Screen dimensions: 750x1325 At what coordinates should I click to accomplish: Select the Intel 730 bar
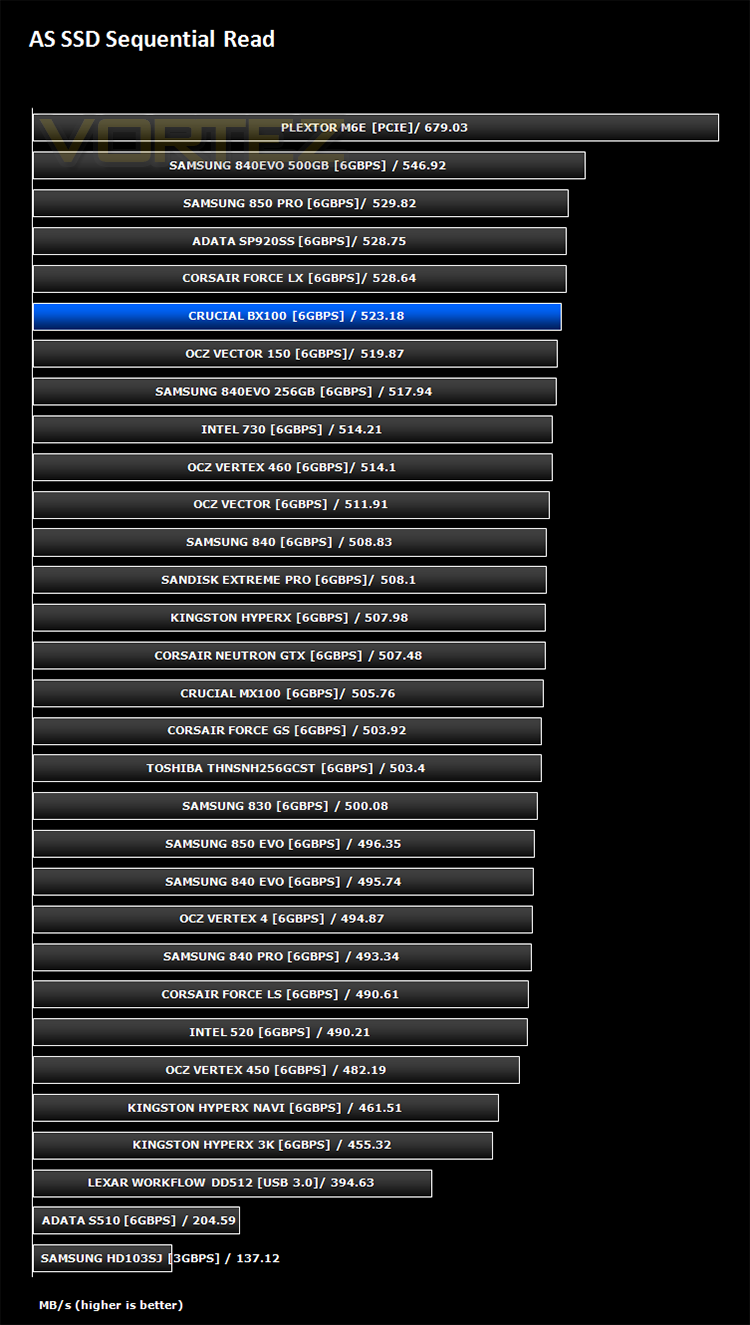tap(293, 429)
